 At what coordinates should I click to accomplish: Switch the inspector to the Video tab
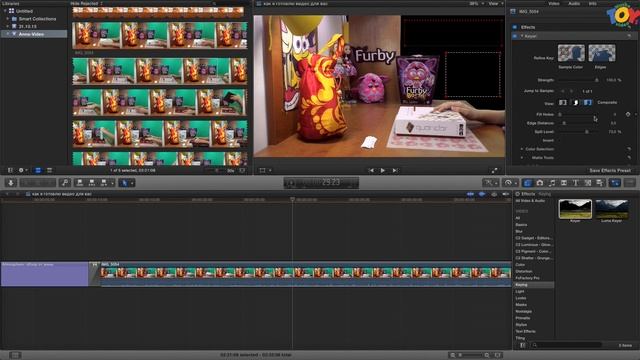coord(554,4)
